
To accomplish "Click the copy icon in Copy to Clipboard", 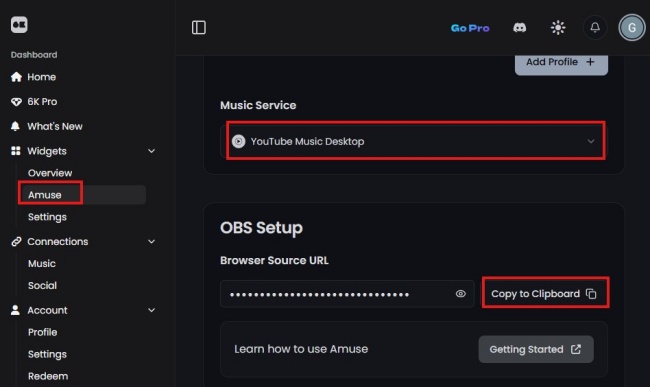I will coord(591,294).
